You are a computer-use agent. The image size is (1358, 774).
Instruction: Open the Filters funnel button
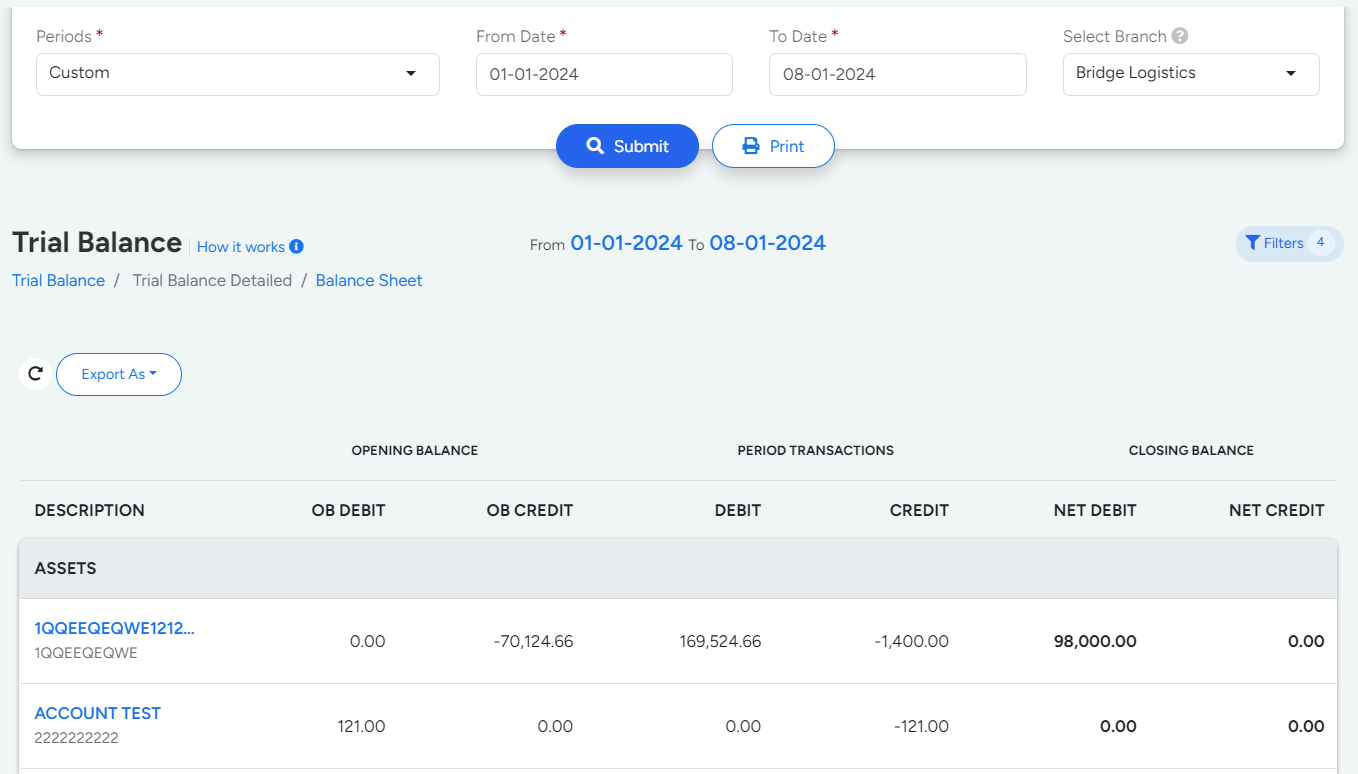(x=1289, y=243)
